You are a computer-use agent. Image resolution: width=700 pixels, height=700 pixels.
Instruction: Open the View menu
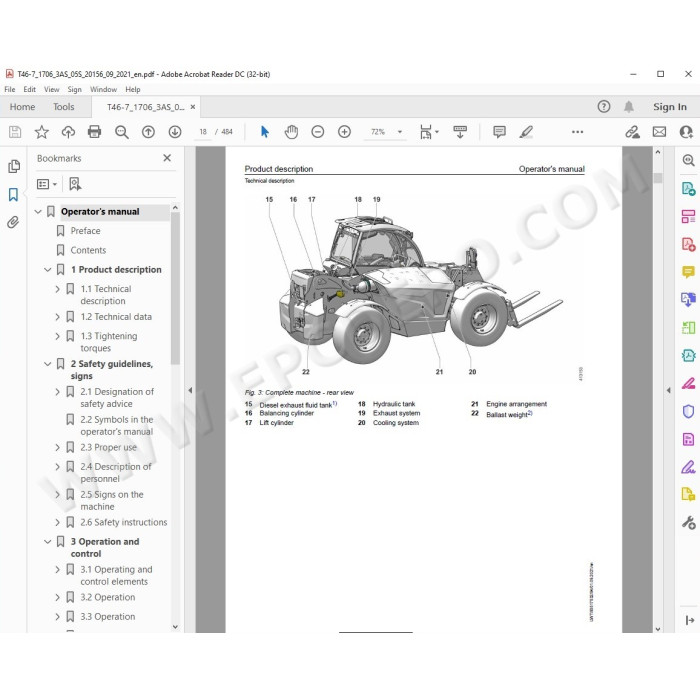pos(51,89)
